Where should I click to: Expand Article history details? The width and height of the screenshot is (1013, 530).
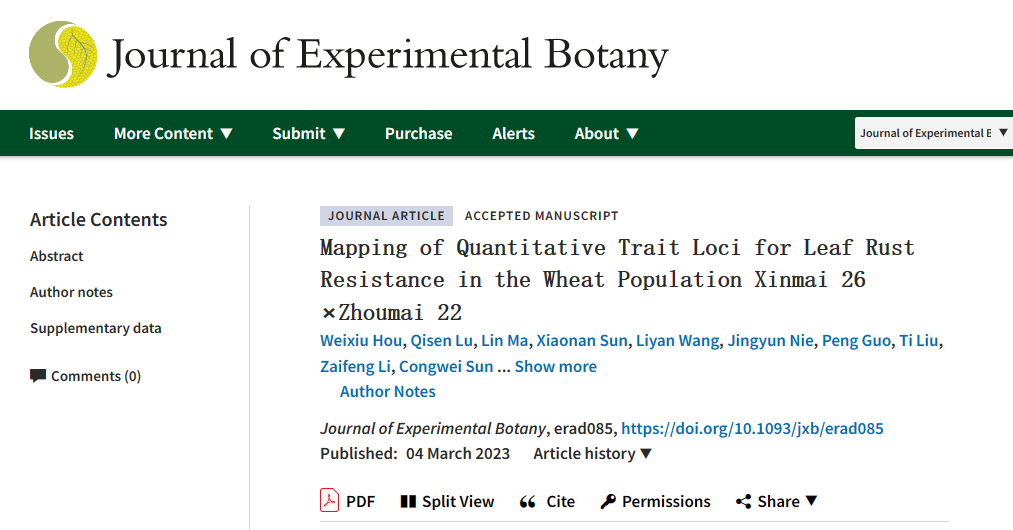tap(592, 453)
